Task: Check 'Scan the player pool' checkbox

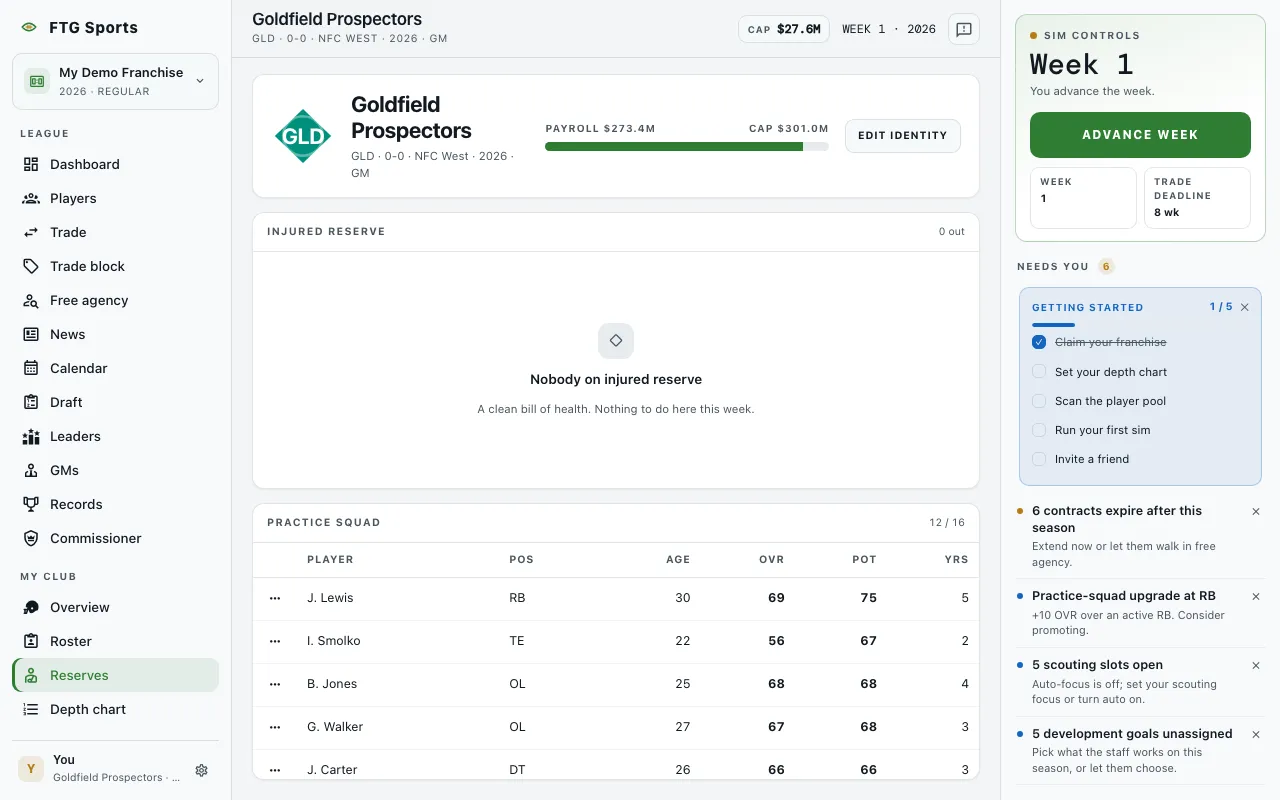Action: [1039, 401]
